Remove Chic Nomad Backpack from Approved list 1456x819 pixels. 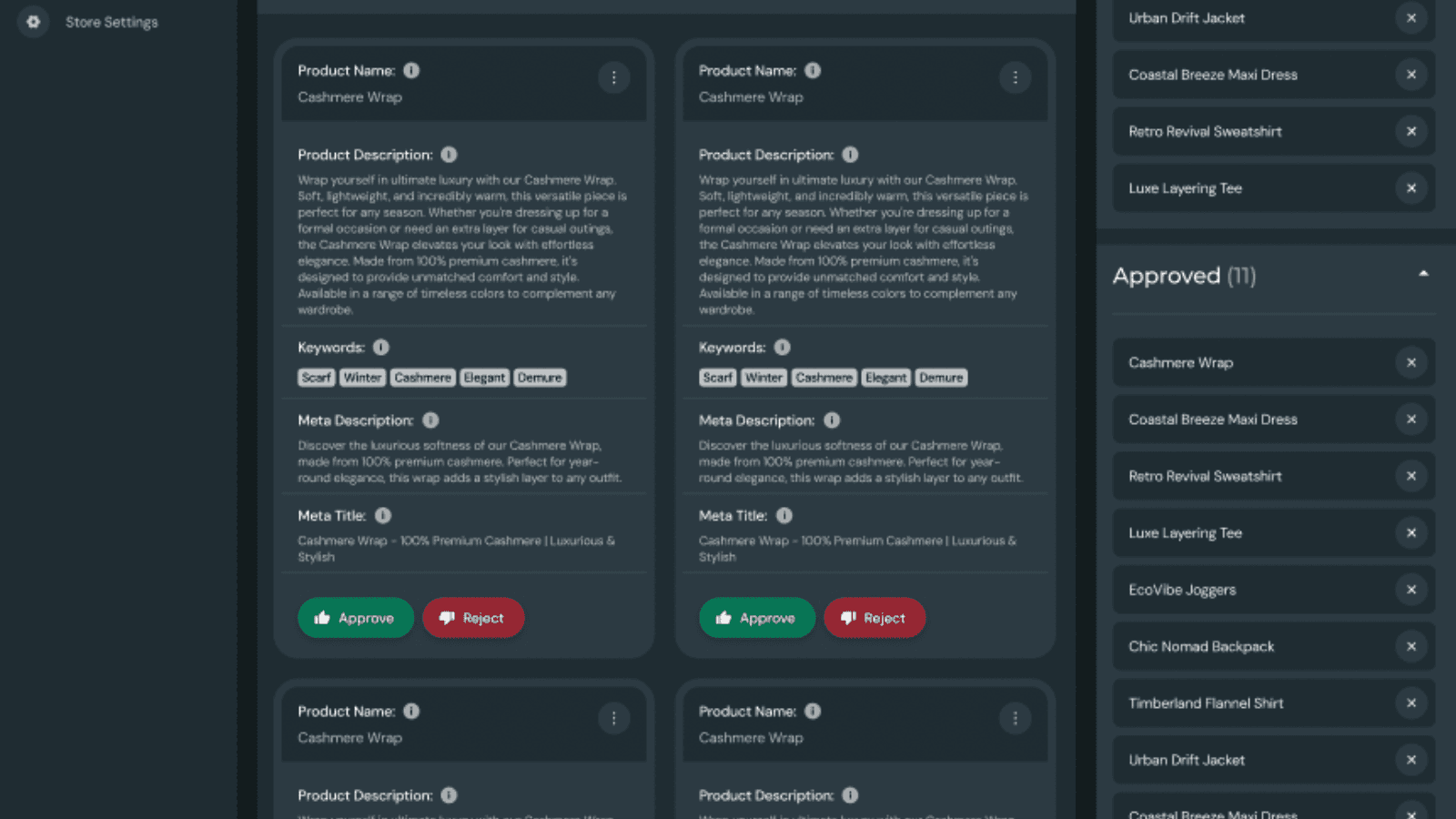pyautogui.click(x=1411, y=647)
